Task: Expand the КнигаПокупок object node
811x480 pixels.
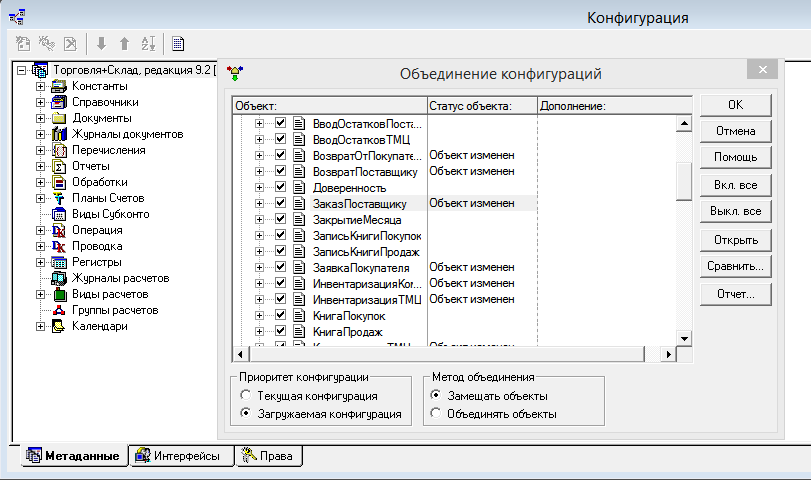Action: [x=260, y=315]
